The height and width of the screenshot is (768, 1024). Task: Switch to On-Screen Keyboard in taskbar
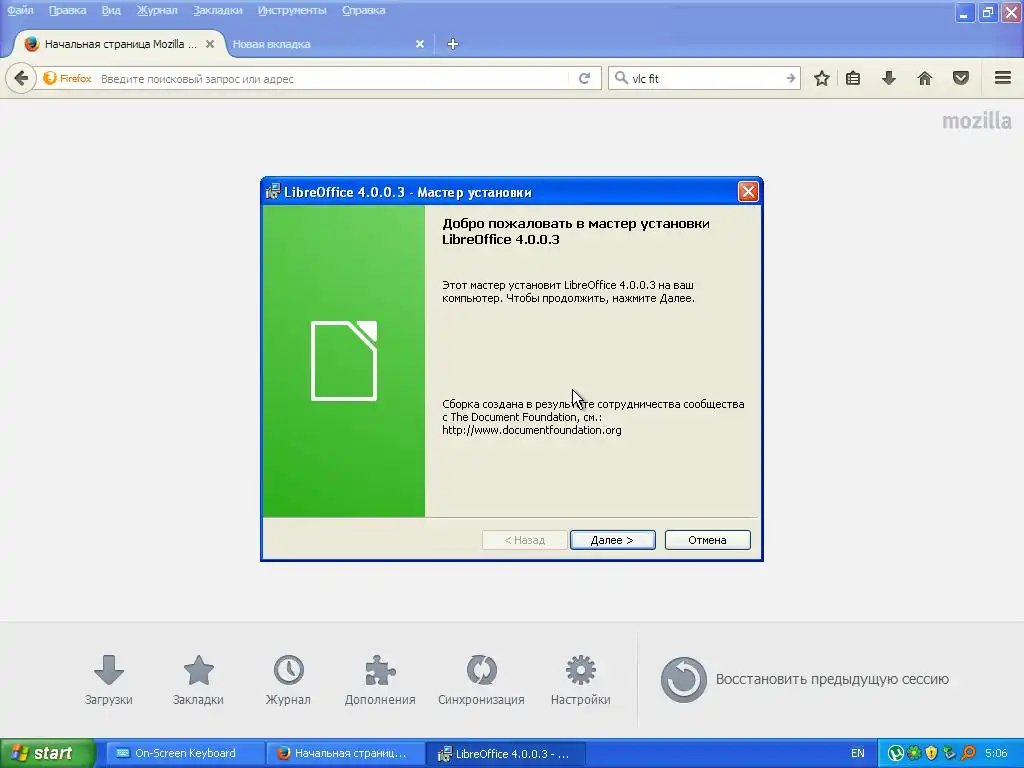pyautogui.click(x=185, y=753)
